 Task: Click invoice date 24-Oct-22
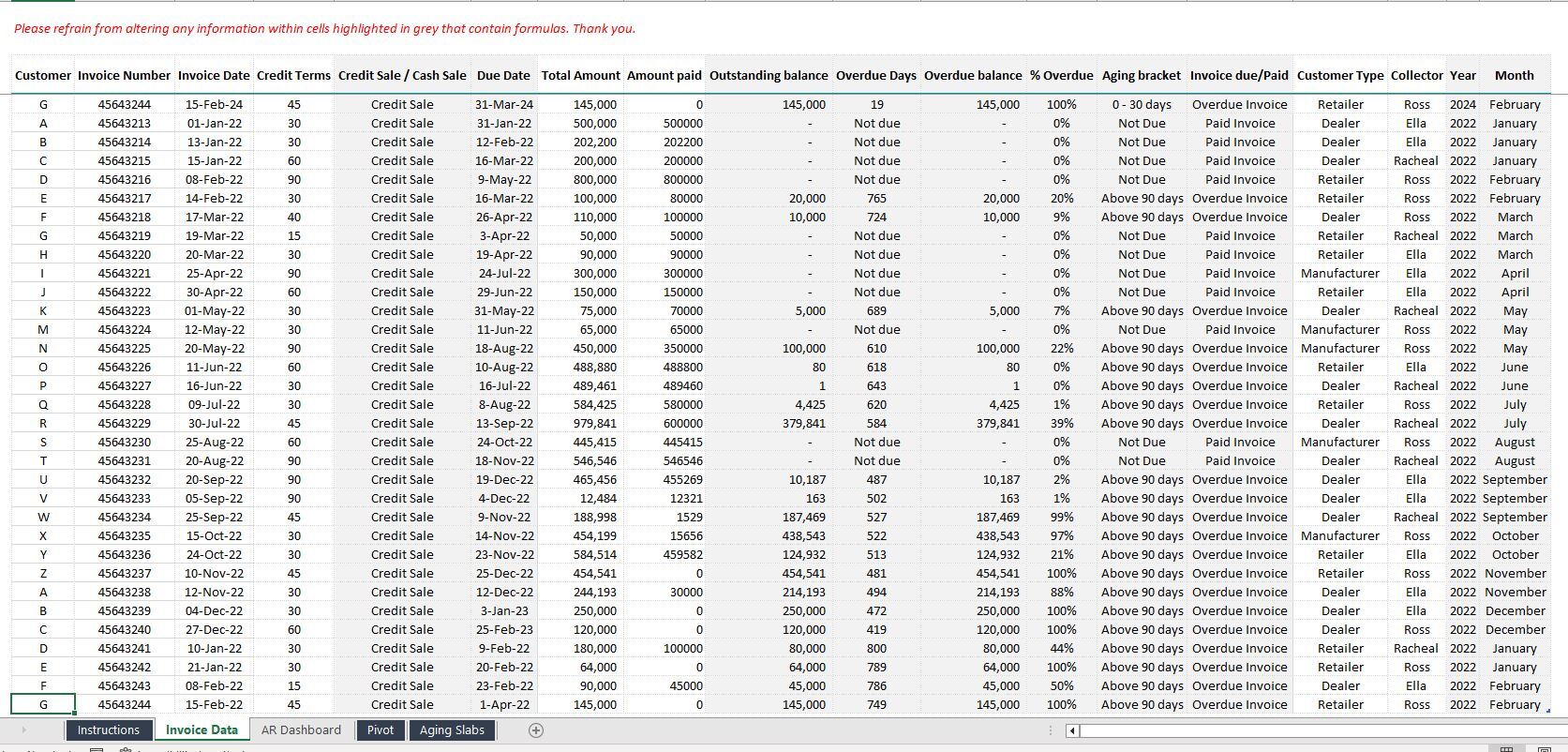click(x=214, y=554)
